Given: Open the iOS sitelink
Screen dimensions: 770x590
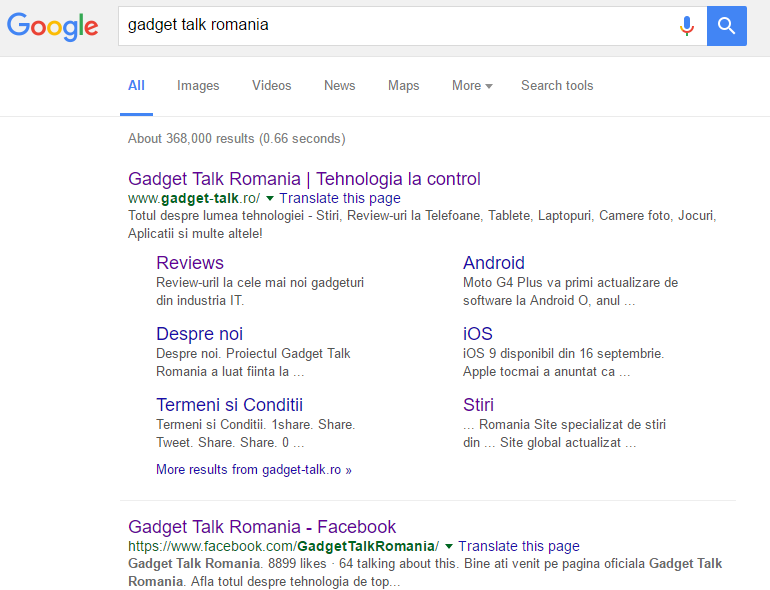Looking at the screenshot, I should pyautogui.click(x=477, y=334).
